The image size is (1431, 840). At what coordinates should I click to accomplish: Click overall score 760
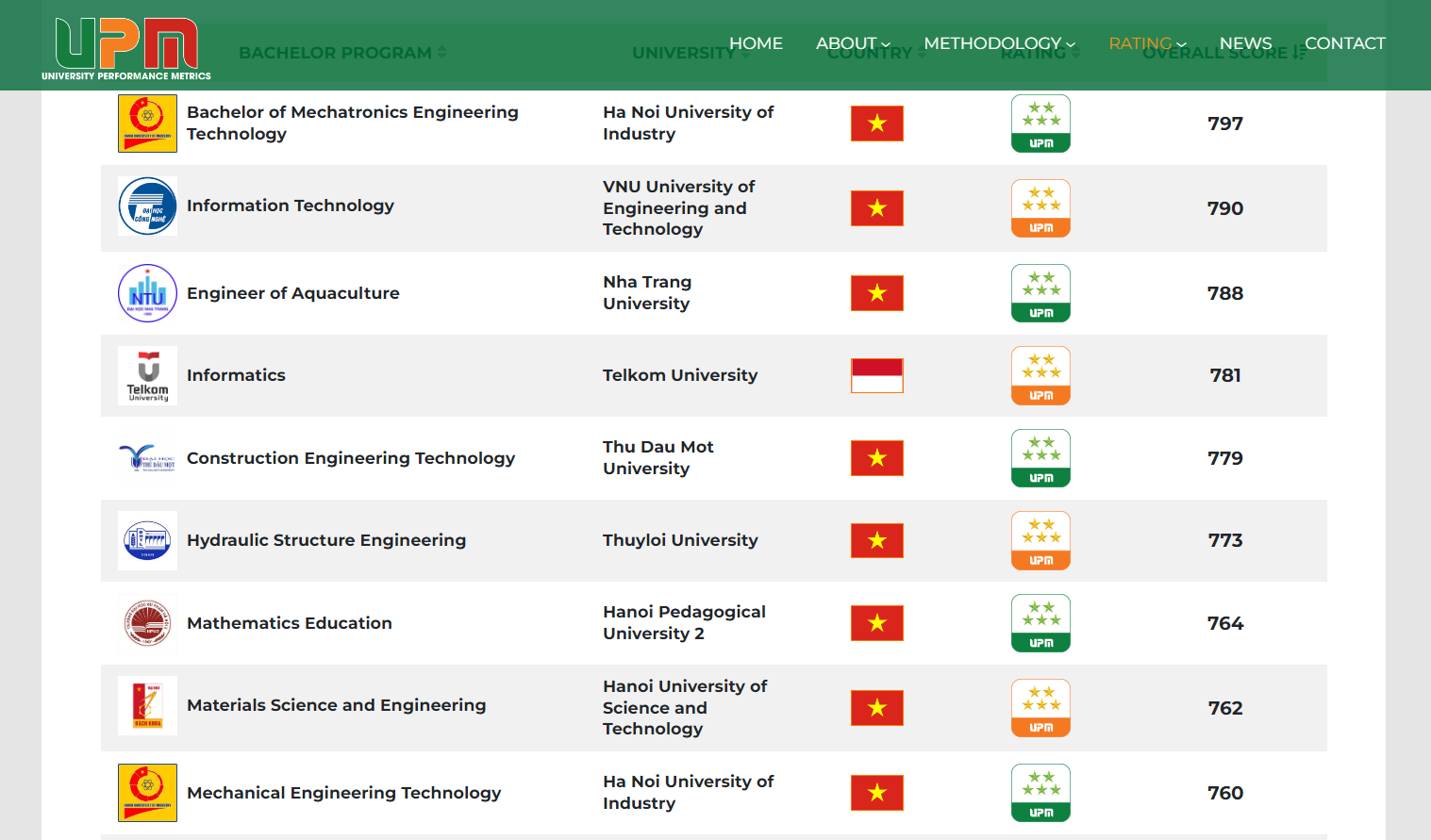(1225, 793)
